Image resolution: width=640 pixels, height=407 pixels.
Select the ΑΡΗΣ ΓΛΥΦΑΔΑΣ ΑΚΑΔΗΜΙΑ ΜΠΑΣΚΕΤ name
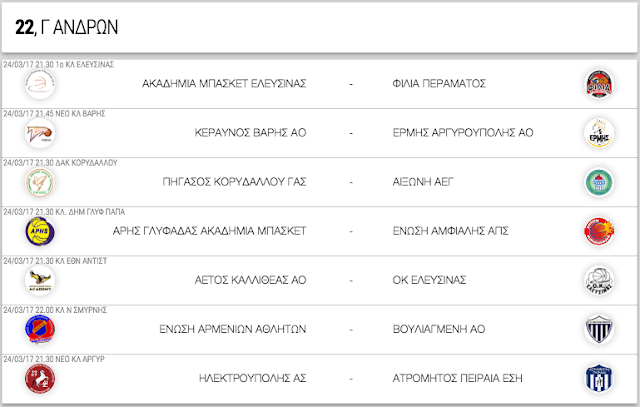209,231
